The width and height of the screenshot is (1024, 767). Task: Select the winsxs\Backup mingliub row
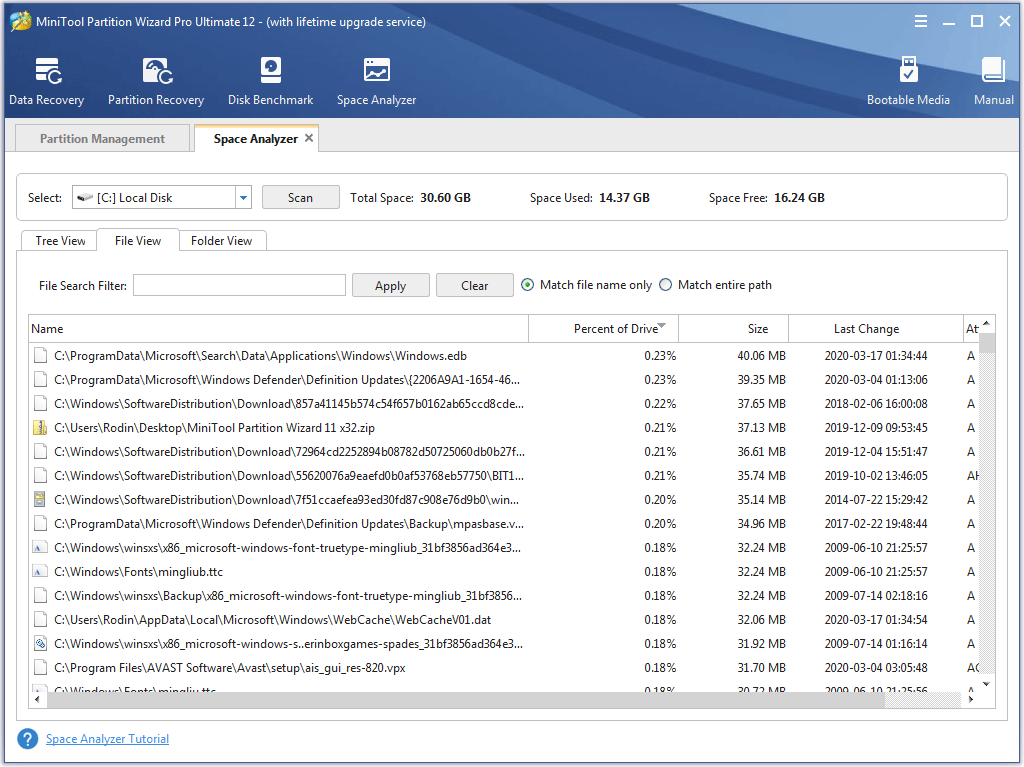(x=504, y=595)
